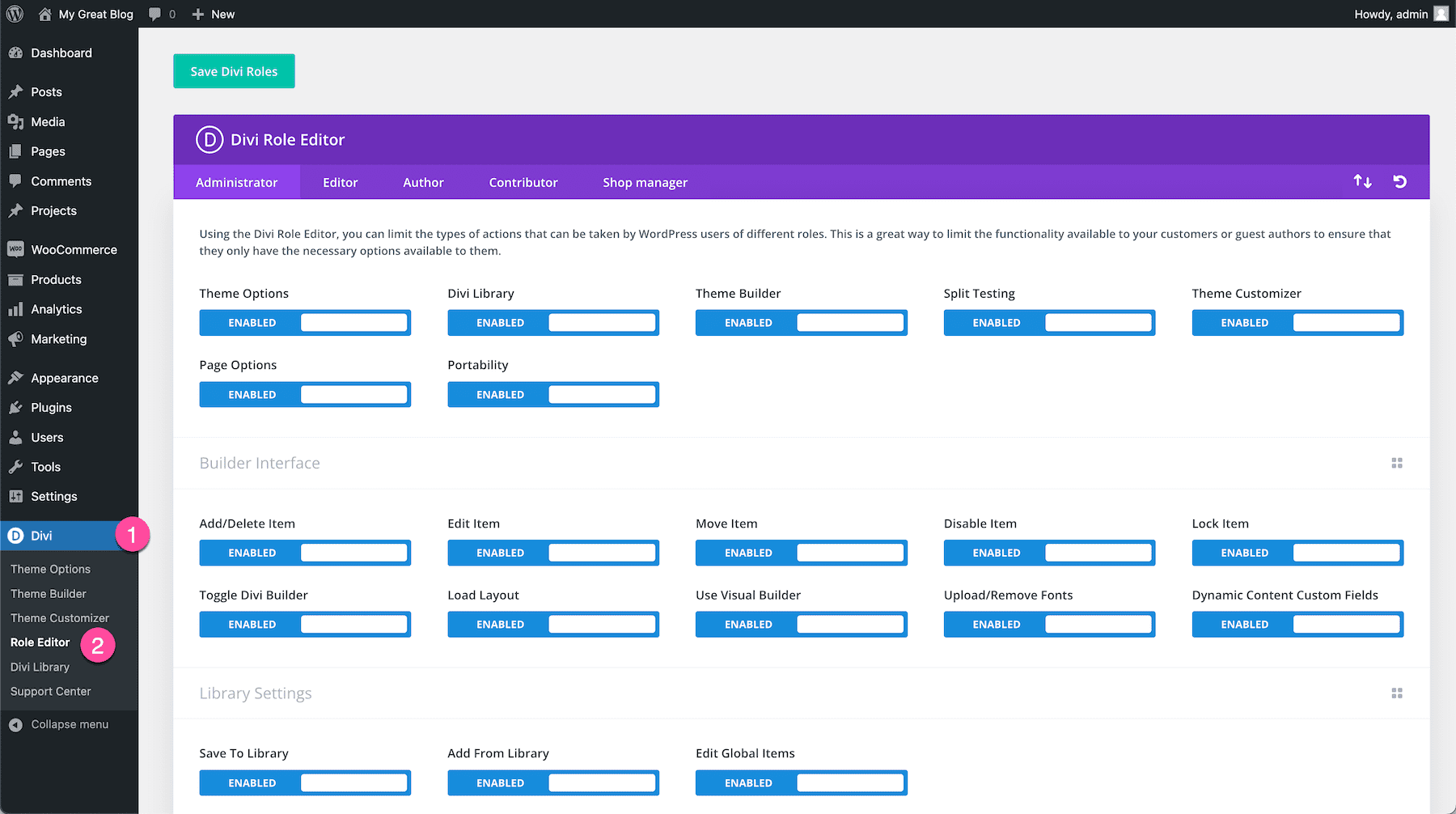Image resolution: width=1456 pixels, height=814 pixels.
Task: Click the Analytics icon in the sidebar
Action: pyautogui.click(x=16, y=309)
